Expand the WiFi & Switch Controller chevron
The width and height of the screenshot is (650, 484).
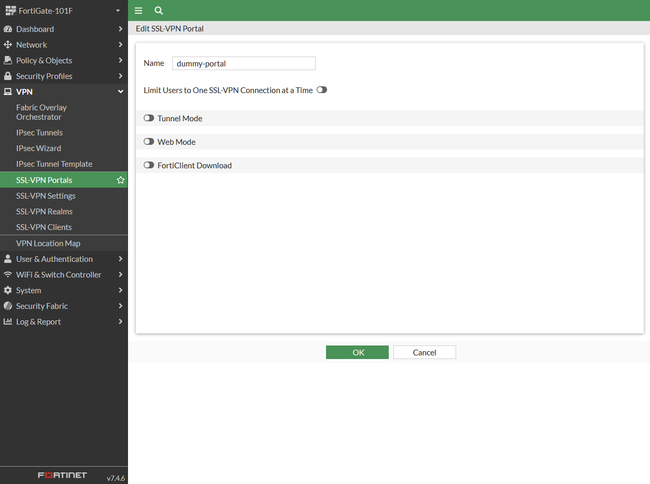point(120,275)
